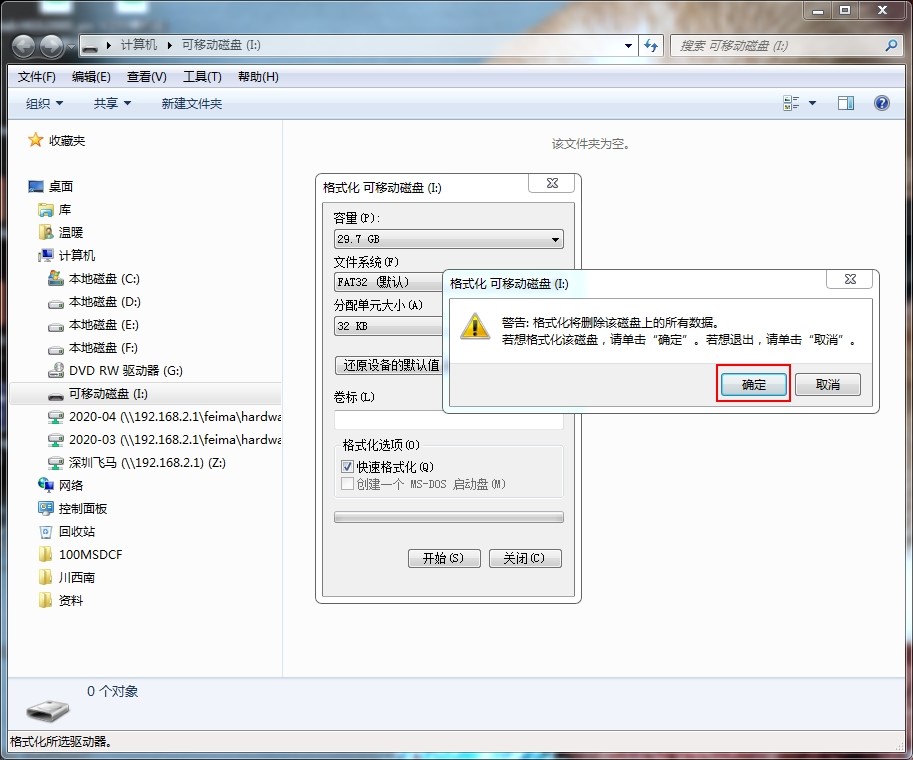Toggle create MS-DOS startup disk checkbox
Viewport: 913px width, 760px height.
348,483
